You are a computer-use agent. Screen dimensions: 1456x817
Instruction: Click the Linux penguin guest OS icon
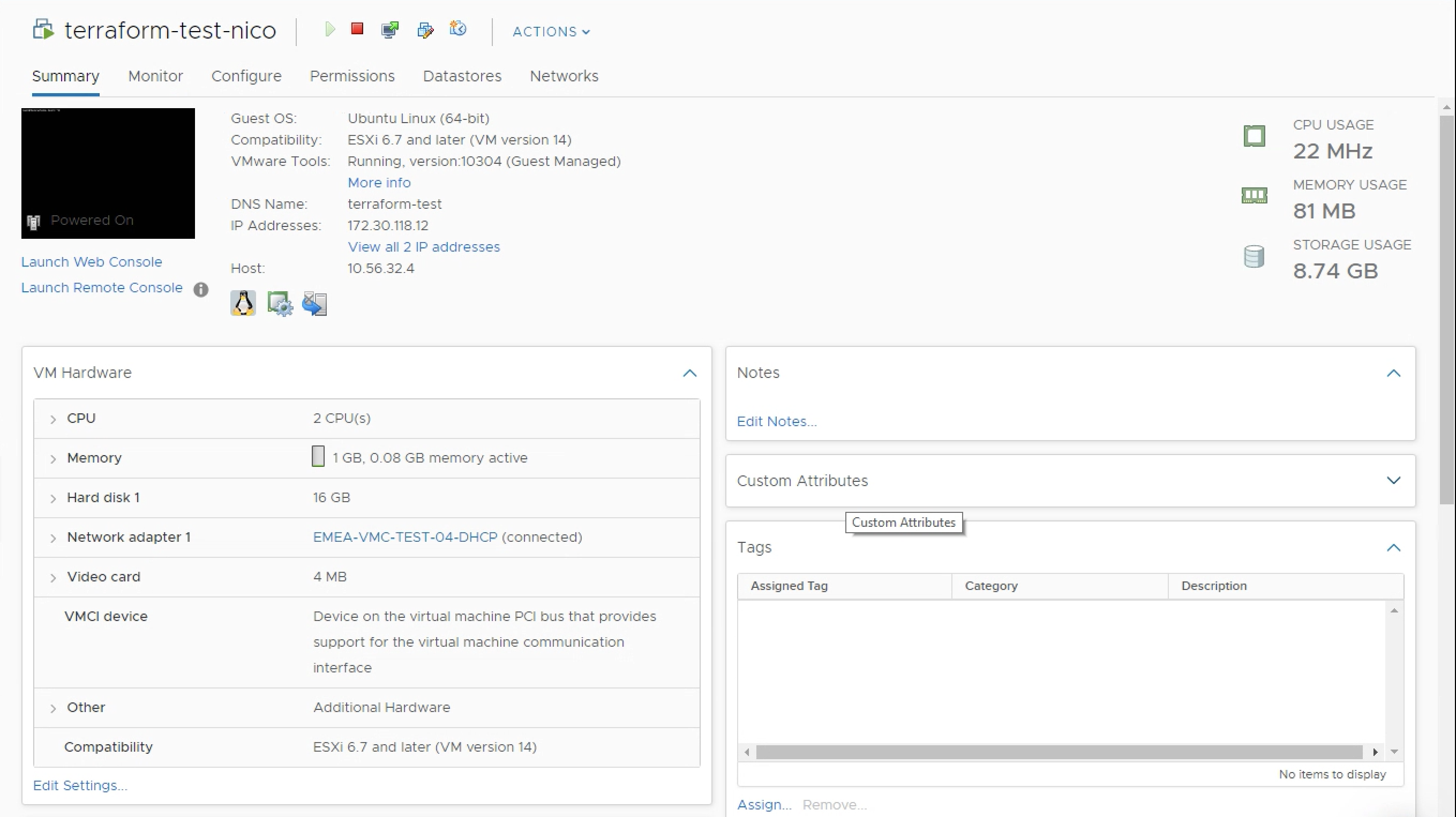pos(243,304)
